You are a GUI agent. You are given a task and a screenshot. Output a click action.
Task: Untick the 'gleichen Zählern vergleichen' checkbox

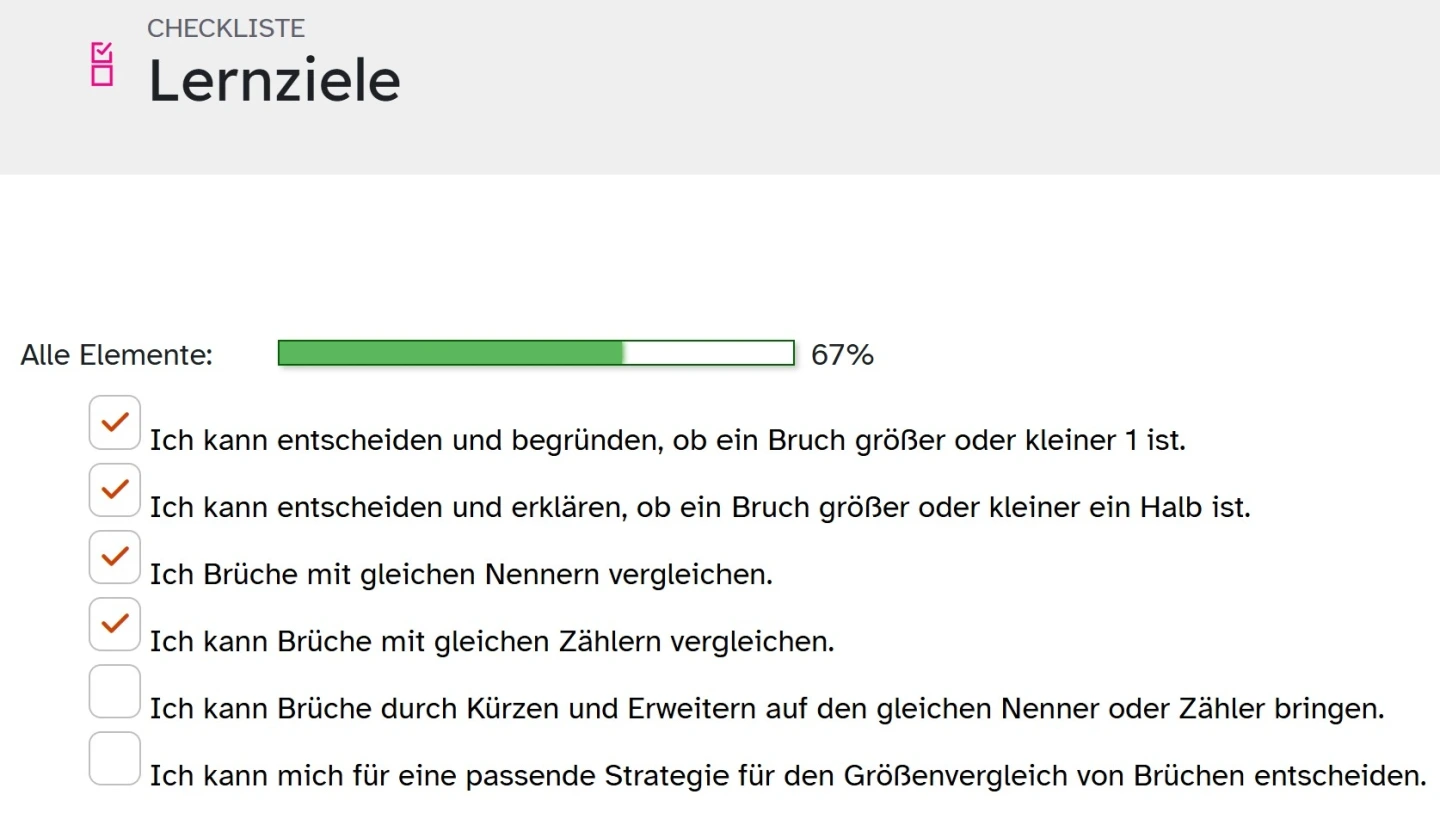tap(115, 624)
